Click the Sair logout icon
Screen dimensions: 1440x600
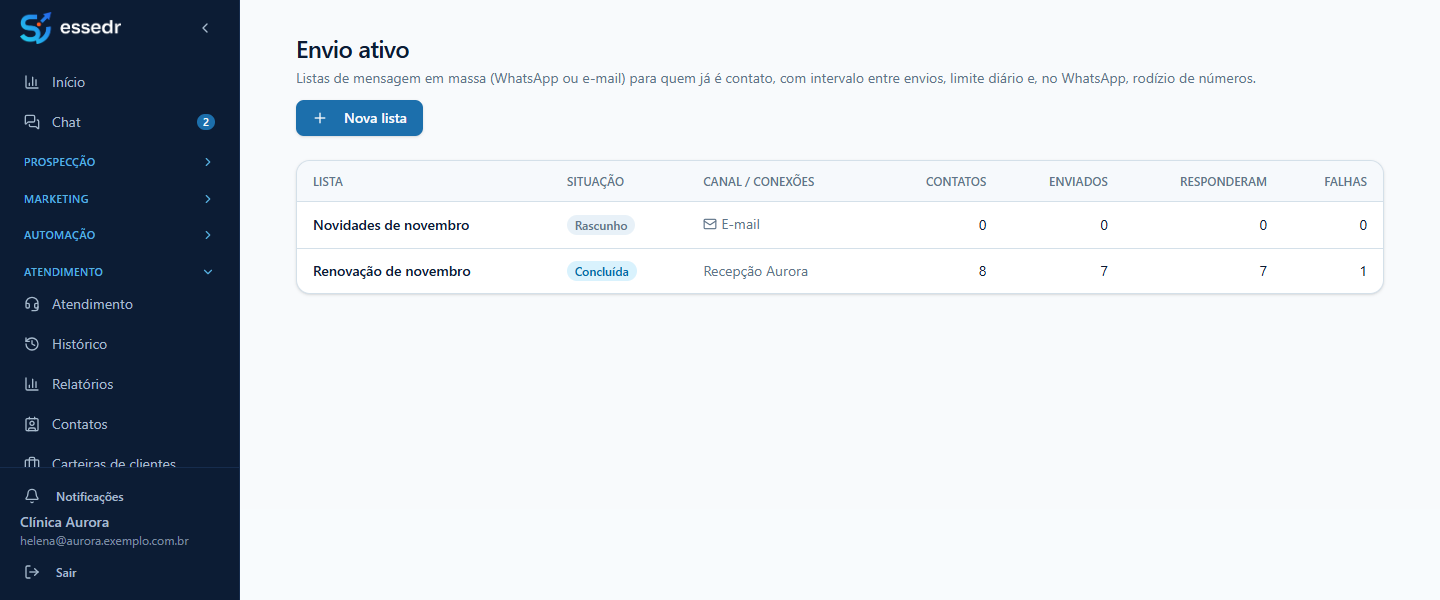[x=32, y=573]
